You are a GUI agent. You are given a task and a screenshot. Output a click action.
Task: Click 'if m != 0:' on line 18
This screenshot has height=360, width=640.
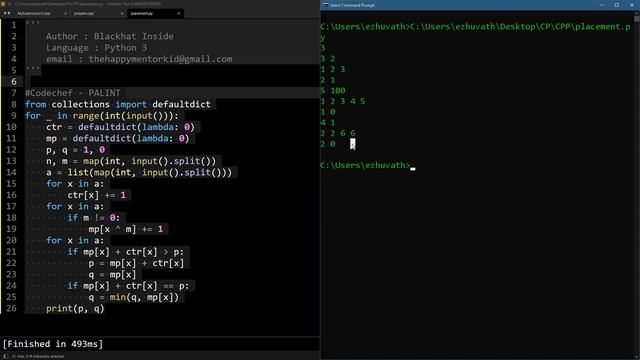94,218
